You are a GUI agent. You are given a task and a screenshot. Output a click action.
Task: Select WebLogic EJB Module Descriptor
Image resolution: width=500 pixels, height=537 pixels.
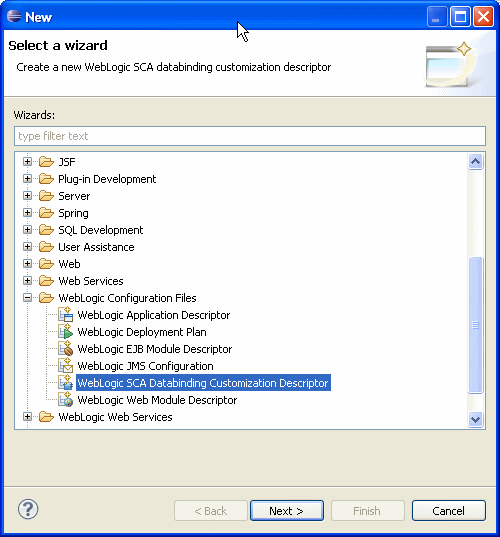pyautogui.click(x=155, y=349)
